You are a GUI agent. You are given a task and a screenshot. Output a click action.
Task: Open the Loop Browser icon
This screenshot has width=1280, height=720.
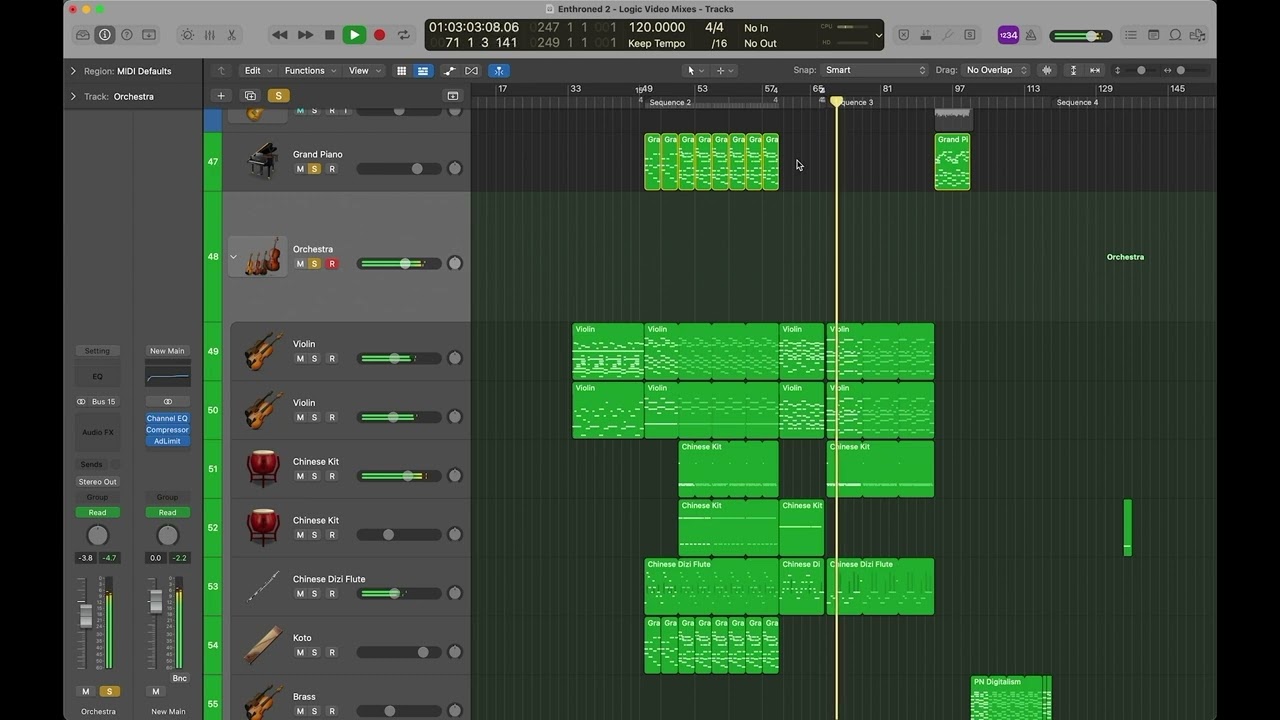[x=1175, y=35]
